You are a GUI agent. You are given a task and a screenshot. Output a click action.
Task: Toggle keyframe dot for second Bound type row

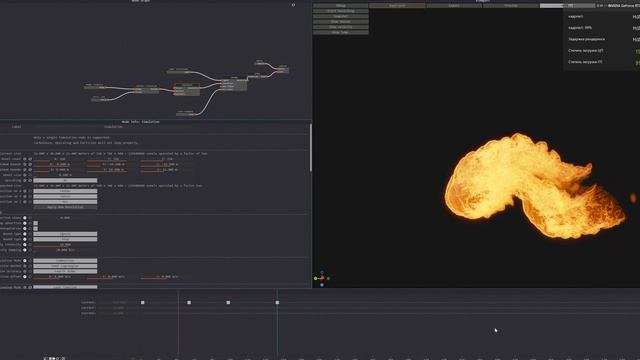click(x=25, y=239)
